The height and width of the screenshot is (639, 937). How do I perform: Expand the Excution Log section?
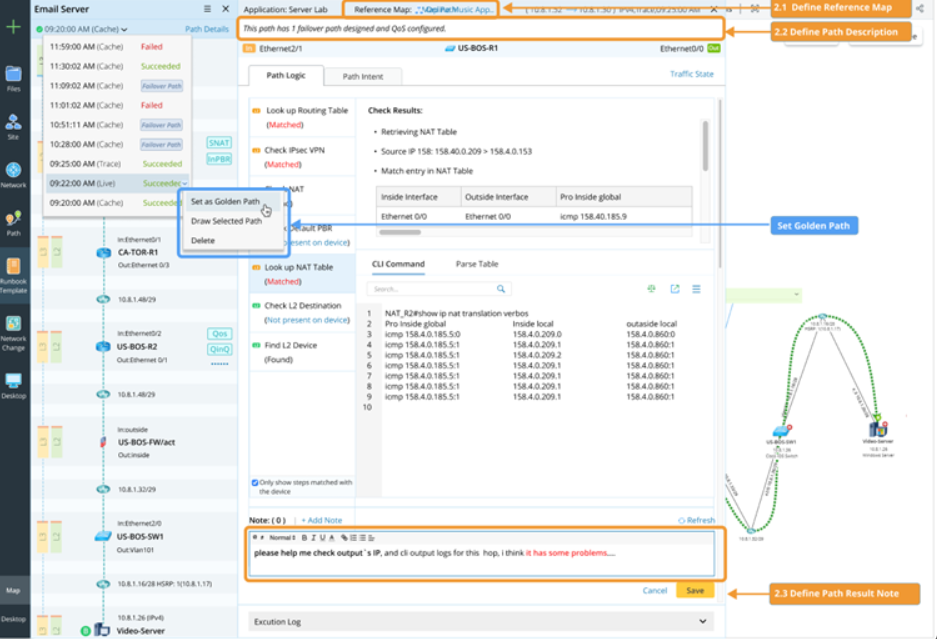coord(481,622)
